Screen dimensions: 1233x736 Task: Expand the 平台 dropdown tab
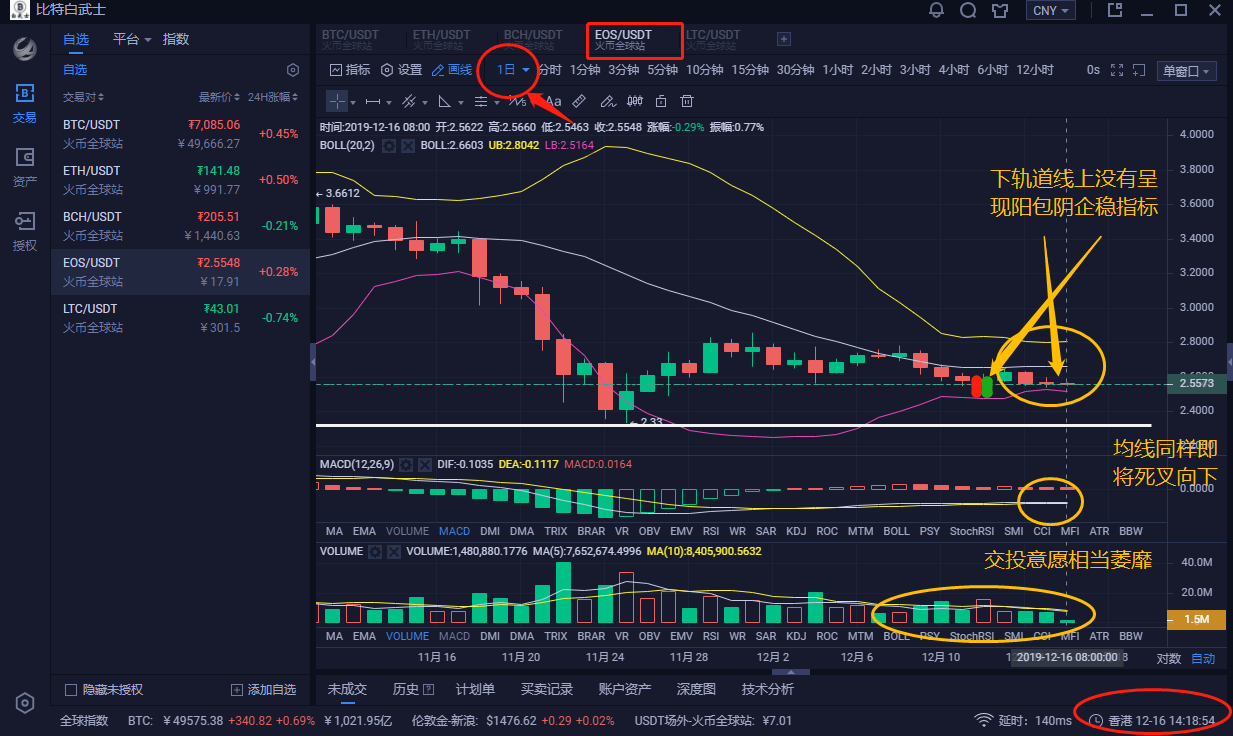tap(132, 39)
